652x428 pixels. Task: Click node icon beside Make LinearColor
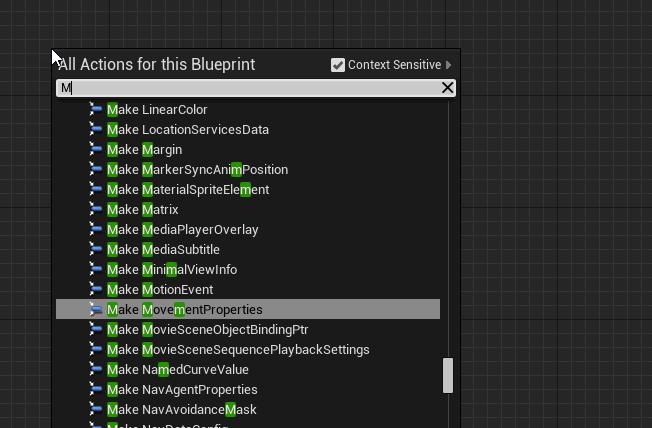96,109
